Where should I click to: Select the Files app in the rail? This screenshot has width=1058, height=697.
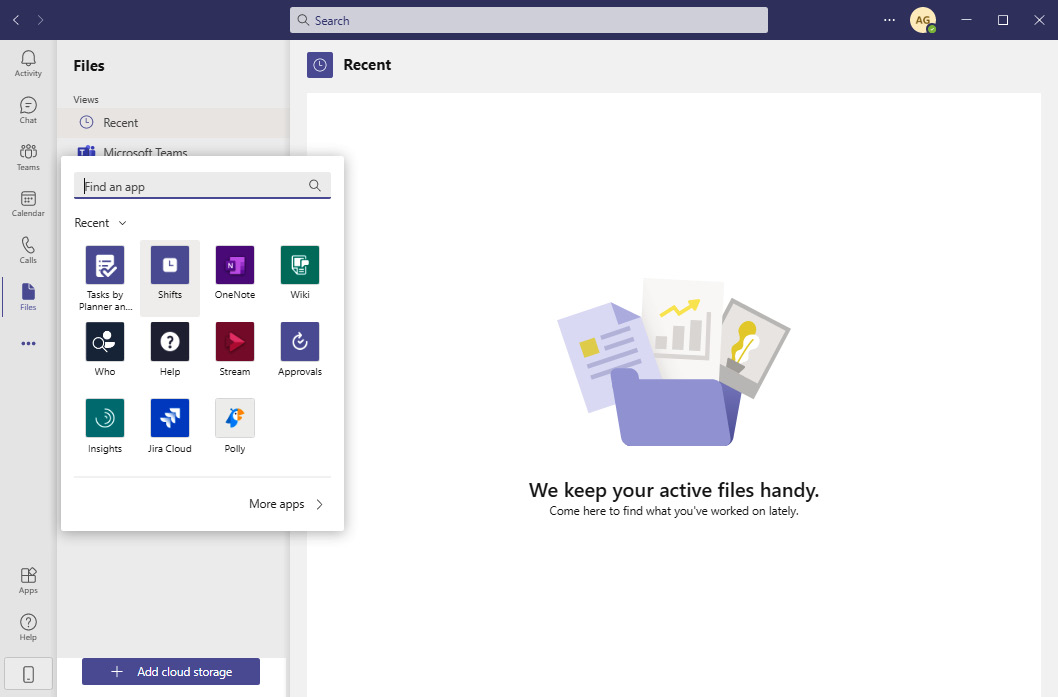coord(28,297)
